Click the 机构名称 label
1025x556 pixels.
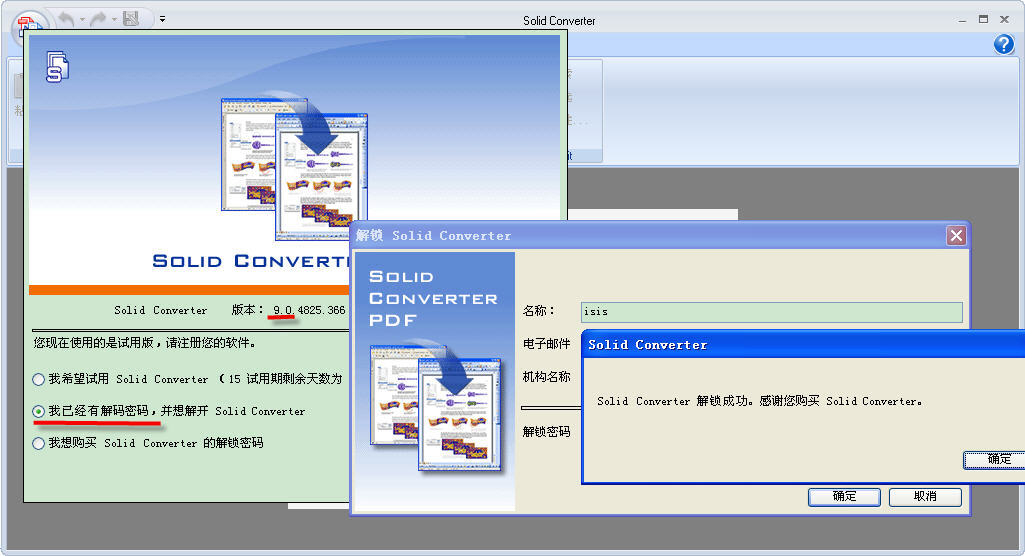546,376
